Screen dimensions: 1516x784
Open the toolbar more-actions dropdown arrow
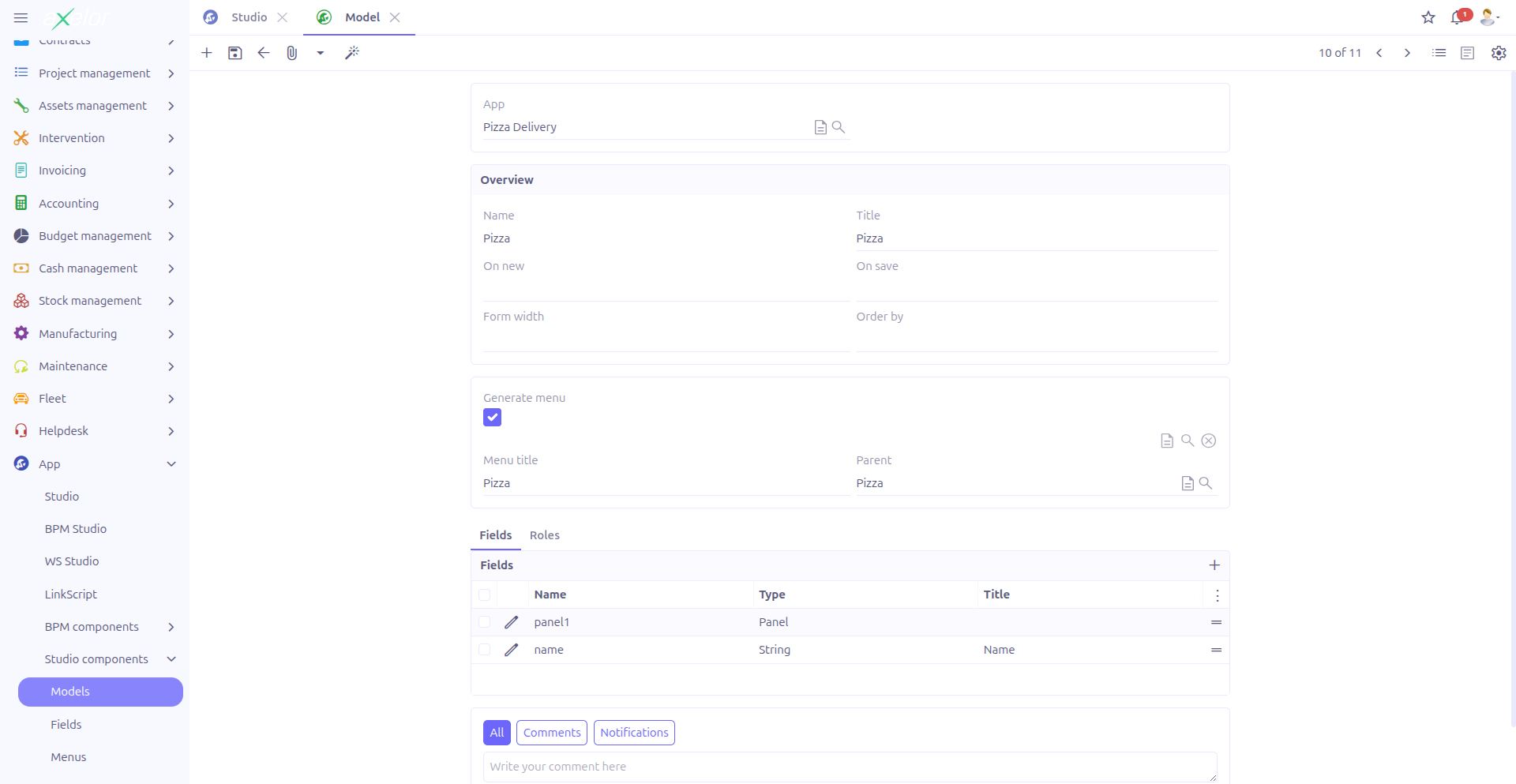pyautogui.click(x=321, y=53)
